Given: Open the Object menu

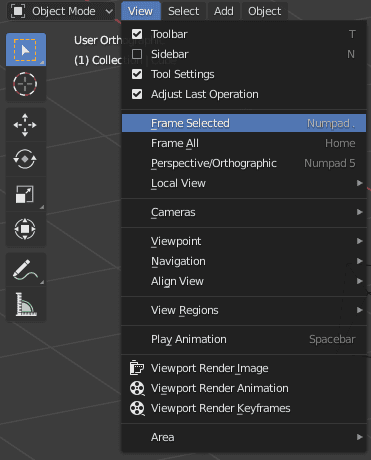Looking at the screenshot, I should (265, 11).
